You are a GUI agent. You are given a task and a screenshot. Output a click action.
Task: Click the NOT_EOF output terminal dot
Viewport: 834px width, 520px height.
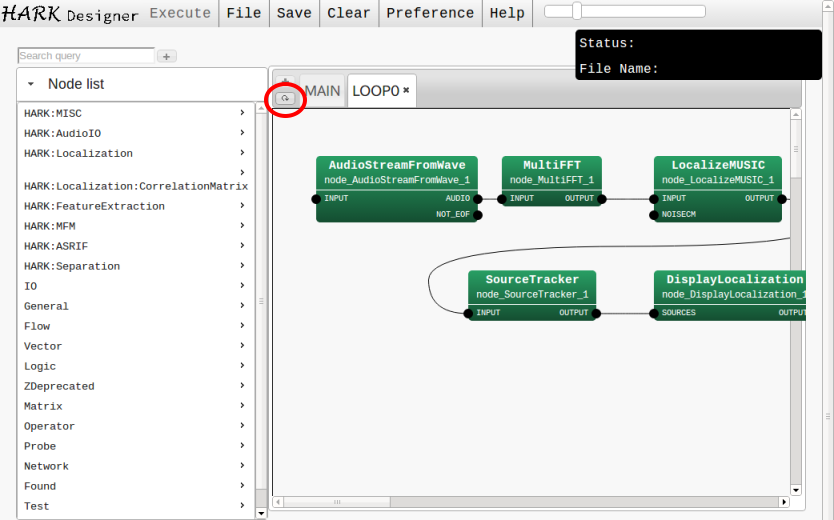(x=478, y=215)
